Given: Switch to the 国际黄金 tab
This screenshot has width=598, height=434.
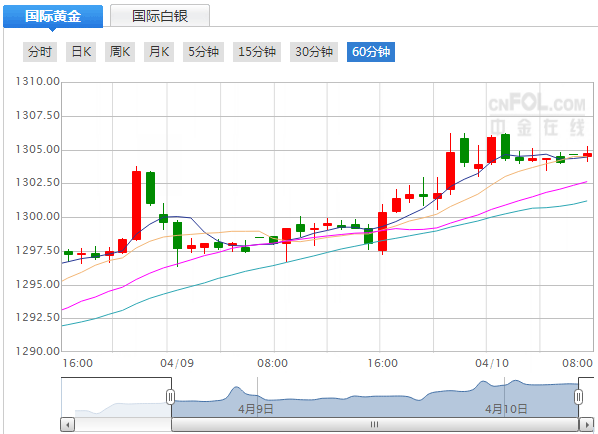Looking at the screenshot, I should pyautogui.click(x=53, y=16).
